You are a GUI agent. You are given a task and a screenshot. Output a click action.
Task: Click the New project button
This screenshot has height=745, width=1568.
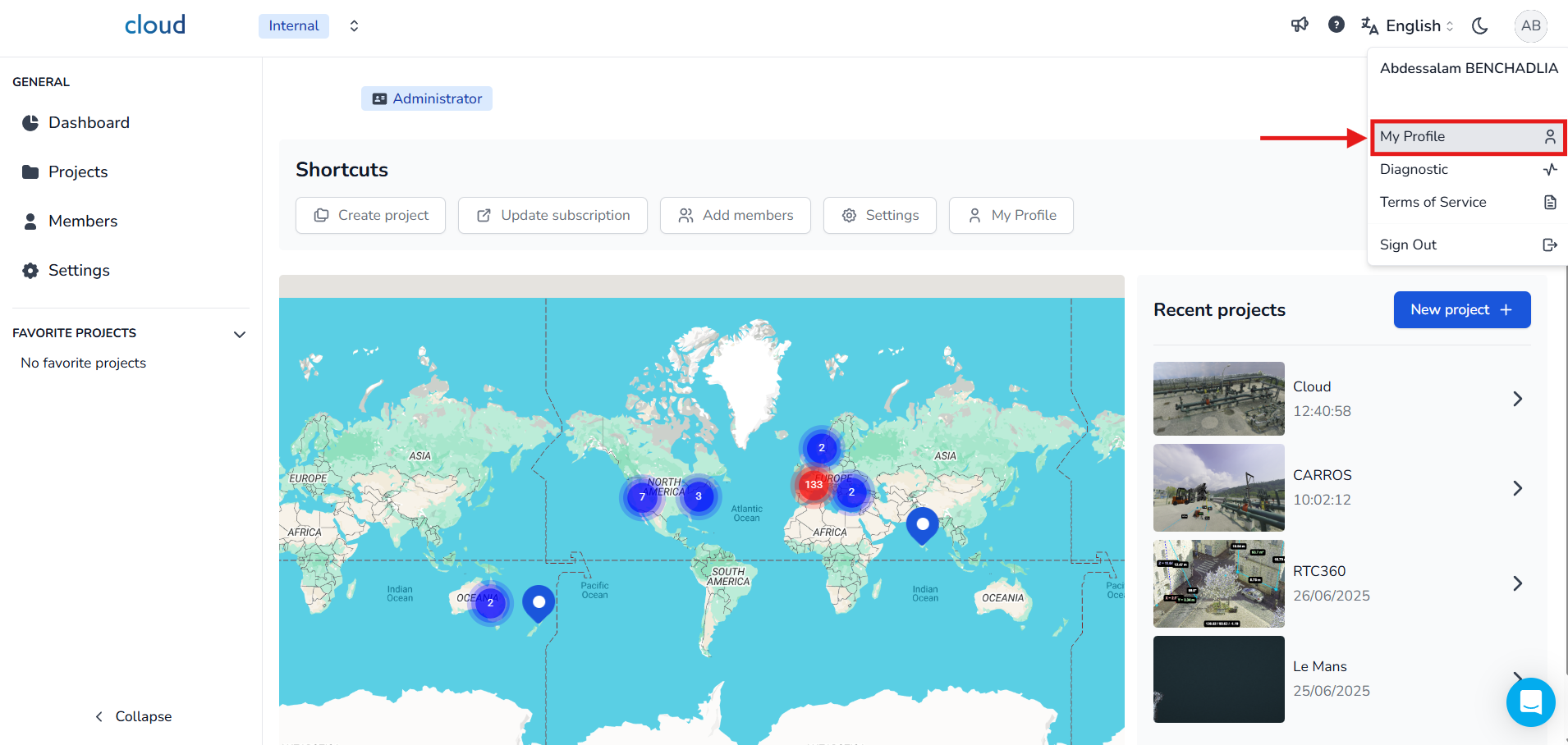click(x=1461, y=309)
